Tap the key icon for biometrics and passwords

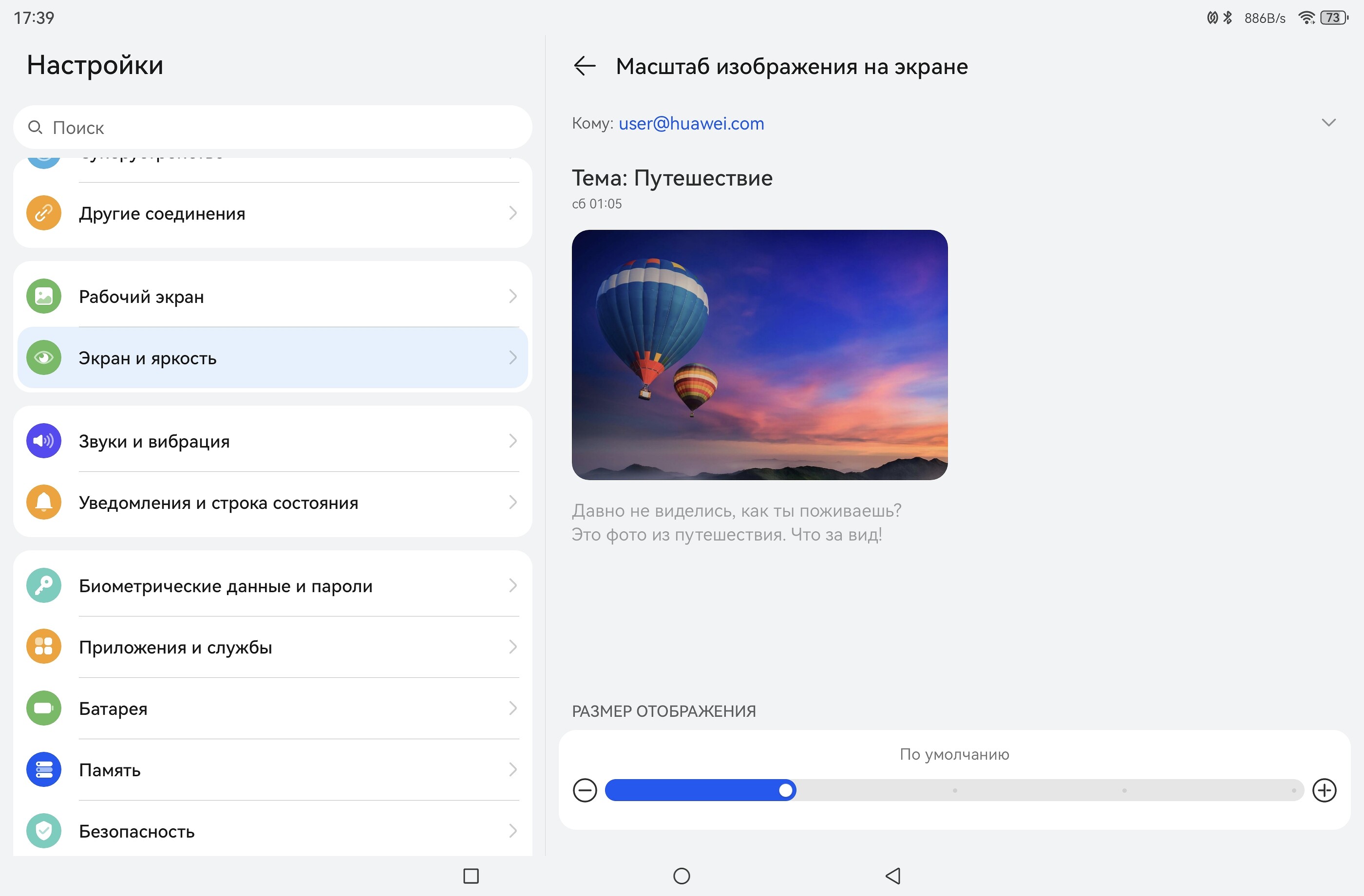pyautogui.click(x=43, y=585)
